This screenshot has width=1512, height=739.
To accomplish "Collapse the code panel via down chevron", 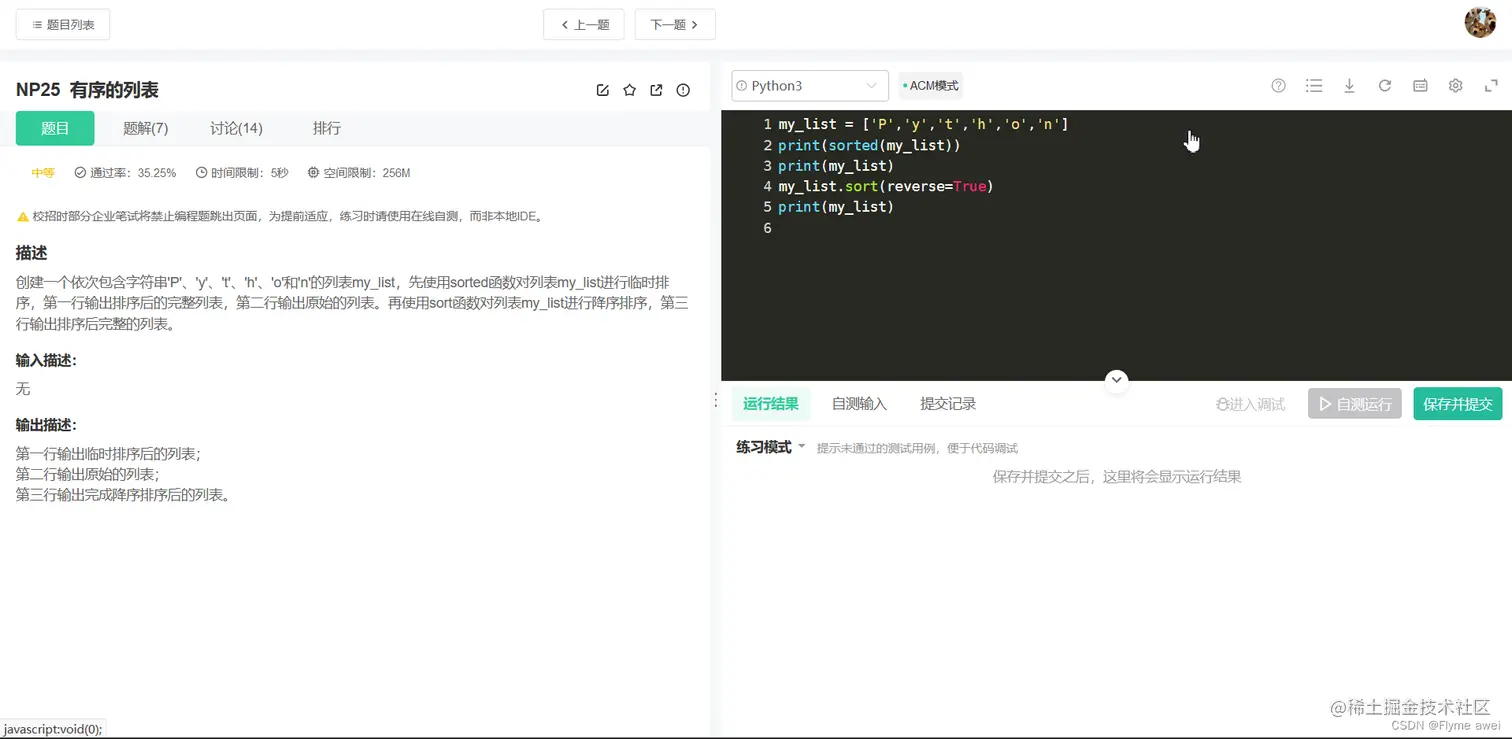I will pyautogui.click(x=1116, y=380).
